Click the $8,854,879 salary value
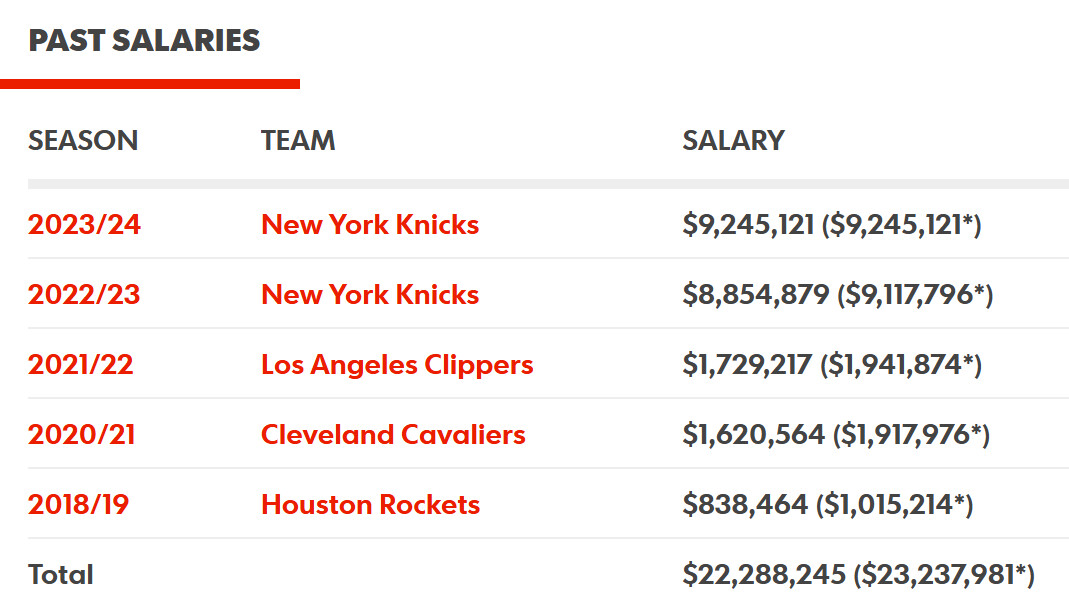This screenshot has width=1069, height=602. tap(755, 295)
